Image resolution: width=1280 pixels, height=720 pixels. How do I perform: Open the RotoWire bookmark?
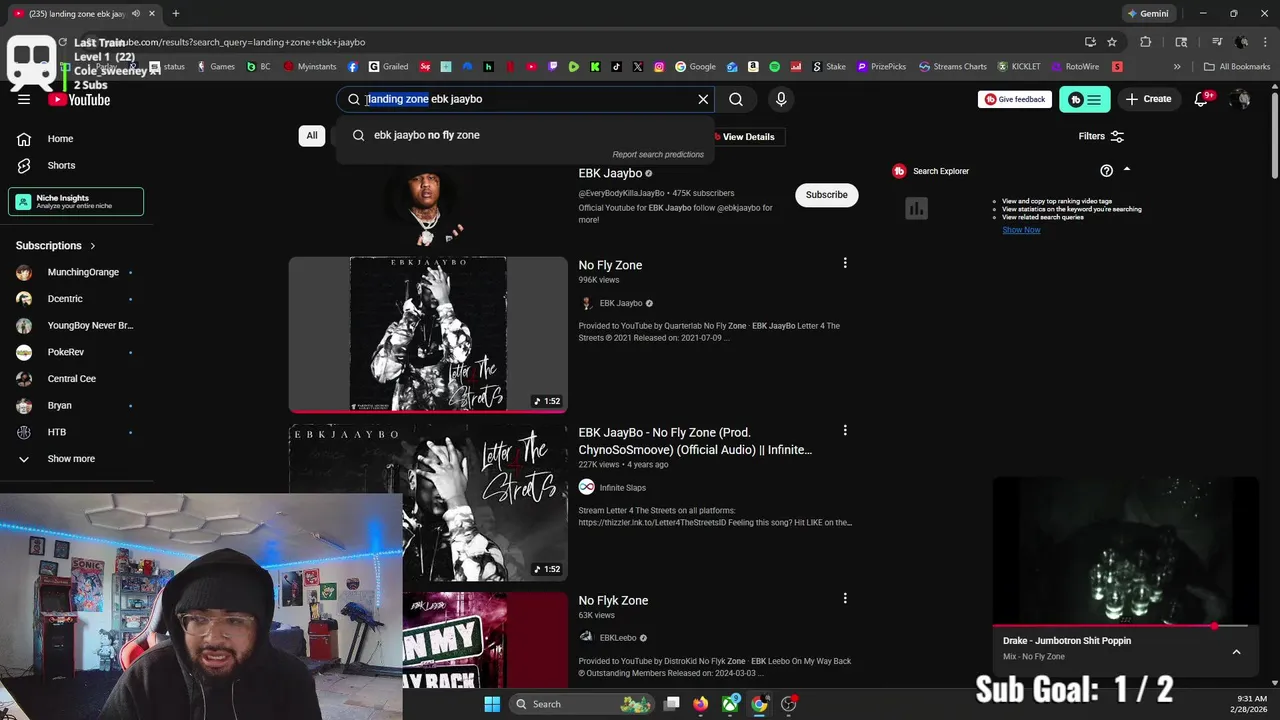coord(1075,67)
